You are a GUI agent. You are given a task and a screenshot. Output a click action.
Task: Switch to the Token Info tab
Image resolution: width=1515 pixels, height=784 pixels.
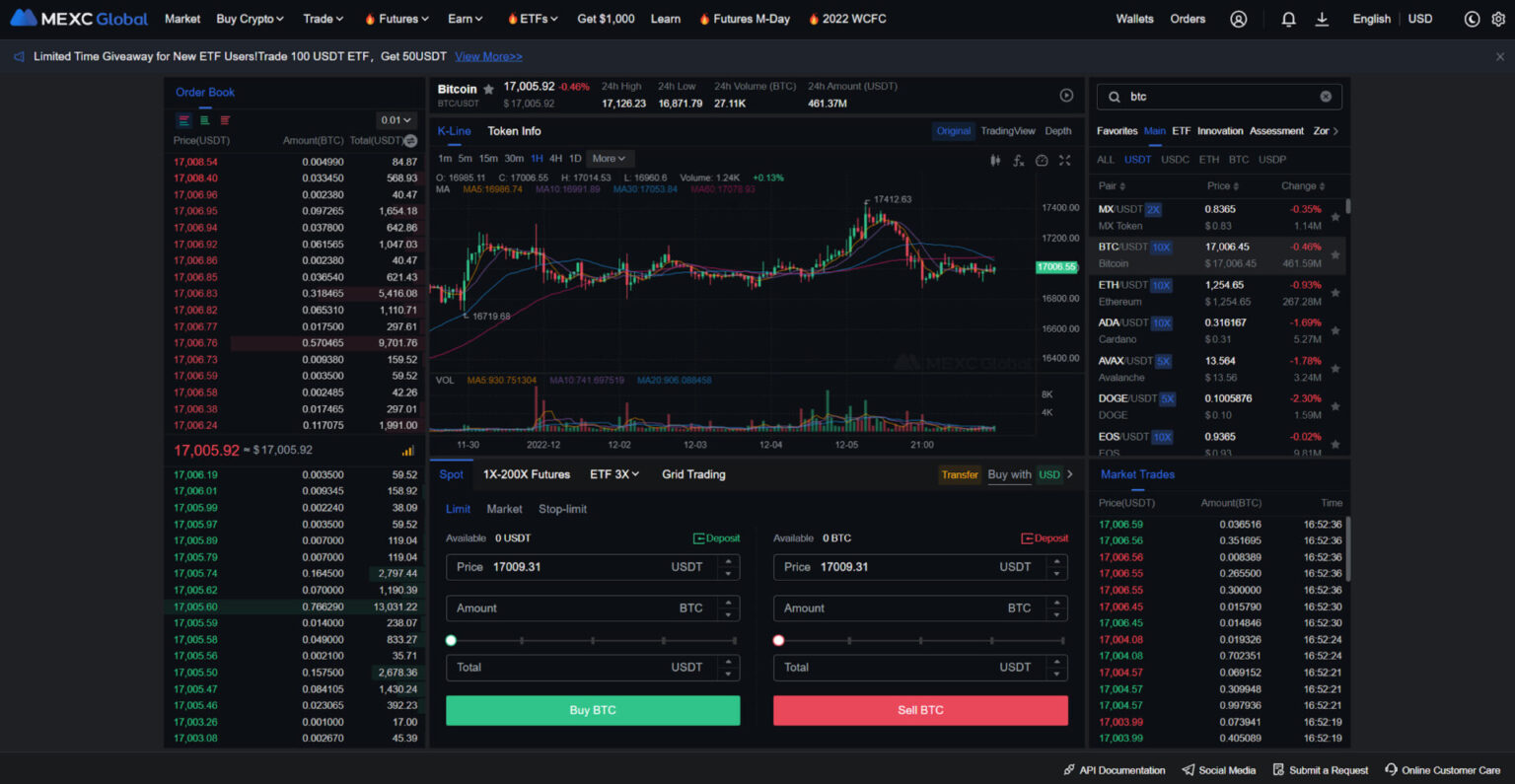514,131
